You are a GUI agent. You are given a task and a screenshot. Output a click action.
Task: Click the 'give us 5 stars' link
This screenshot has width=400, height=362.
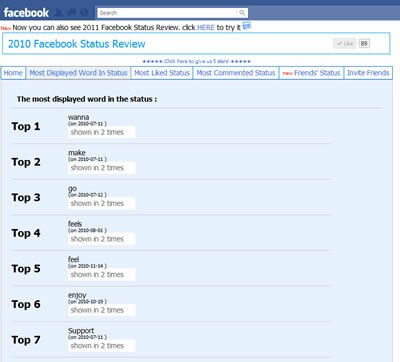click(196, 61)
